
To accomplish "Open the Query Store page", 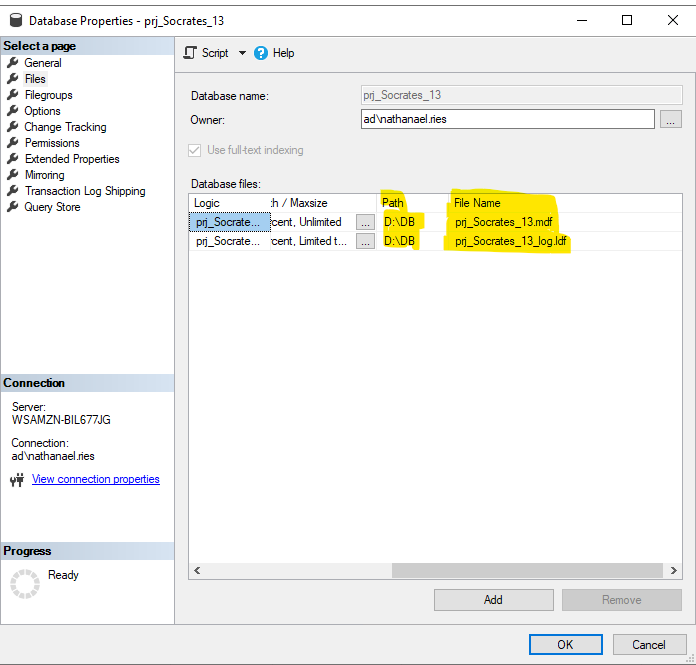I will click(x=52, y=207).
